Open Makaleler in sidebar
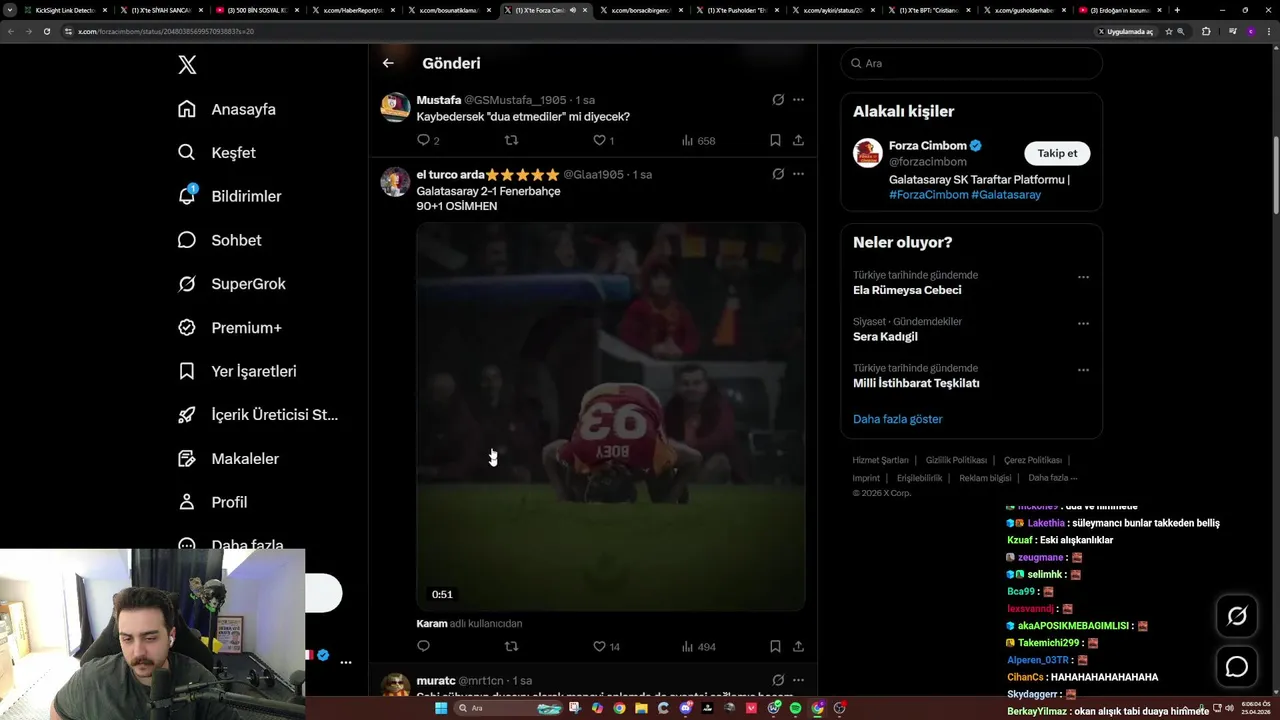This screenshot has height=720, width=1280. [x=228, y=458]
